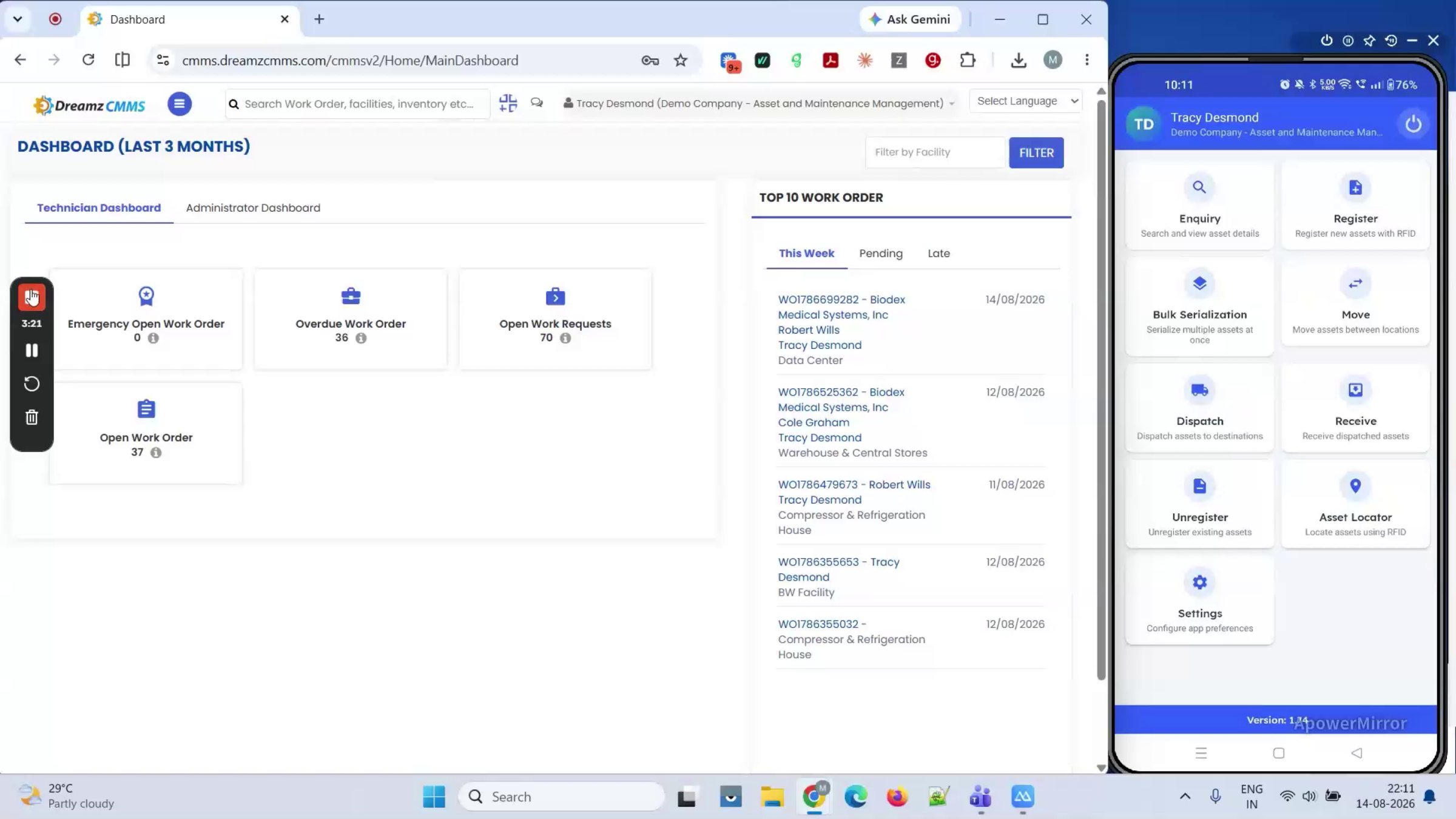Viewport: 1456px width, 819px height.
Task: Select the Pending work order tab
Action: pyautogui.click(x=881, y=254)
